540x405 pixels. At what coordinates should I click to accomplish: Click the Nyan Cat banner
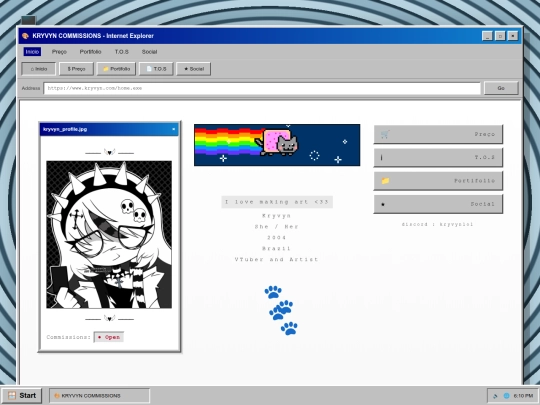pyautogui.click(x=277, y=145)
